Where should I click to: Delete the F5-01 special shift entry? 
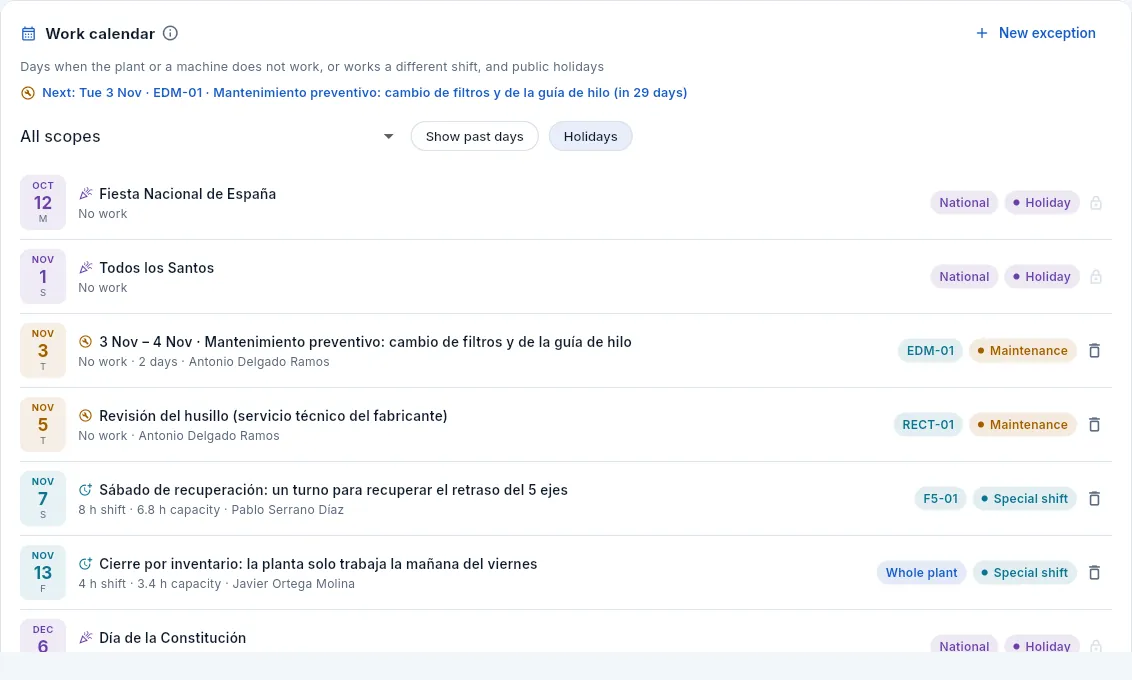click(x=1094, y=499)
